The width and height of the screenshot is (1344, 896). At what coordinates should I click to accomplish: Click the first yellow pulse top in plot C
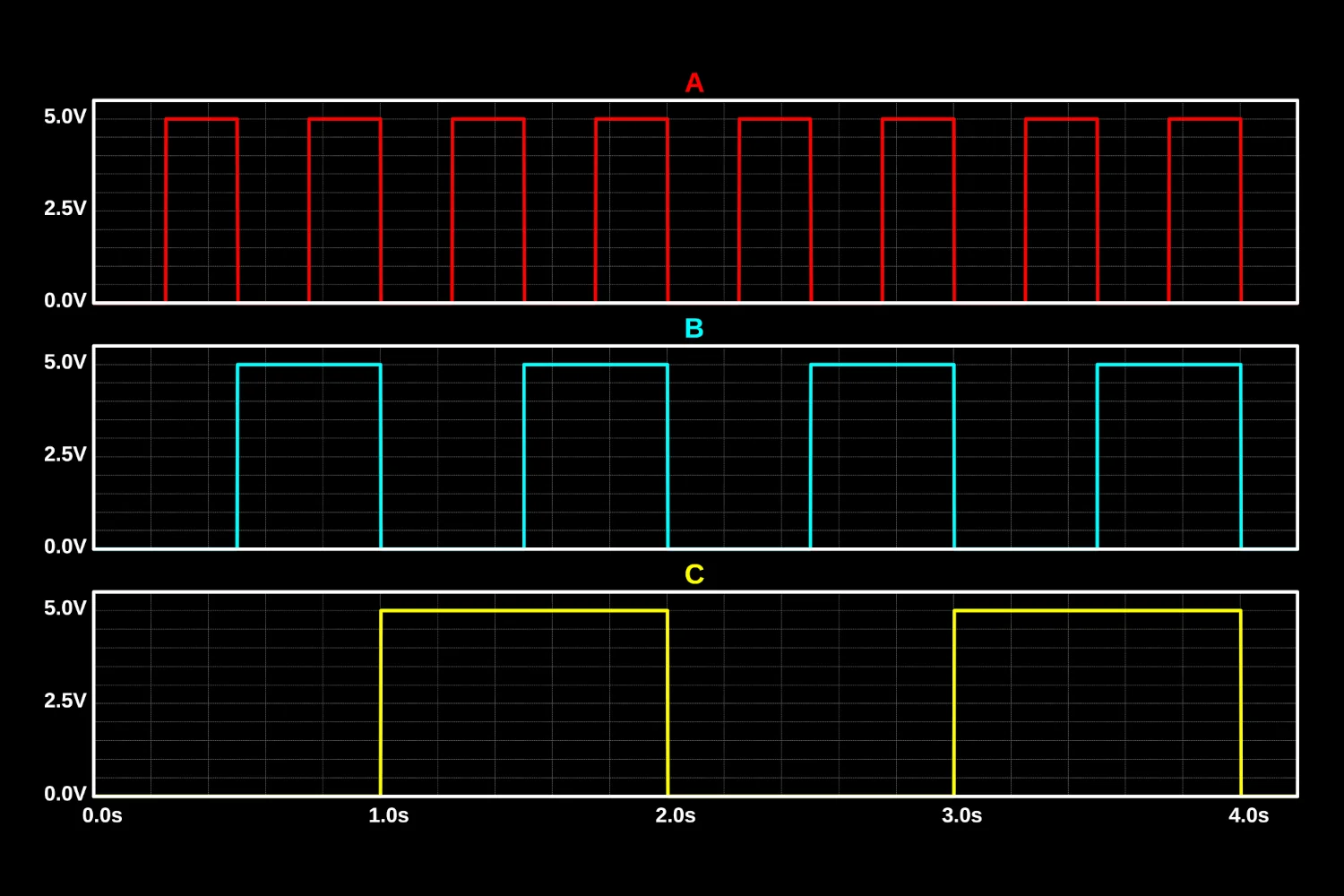pos(524,611)
